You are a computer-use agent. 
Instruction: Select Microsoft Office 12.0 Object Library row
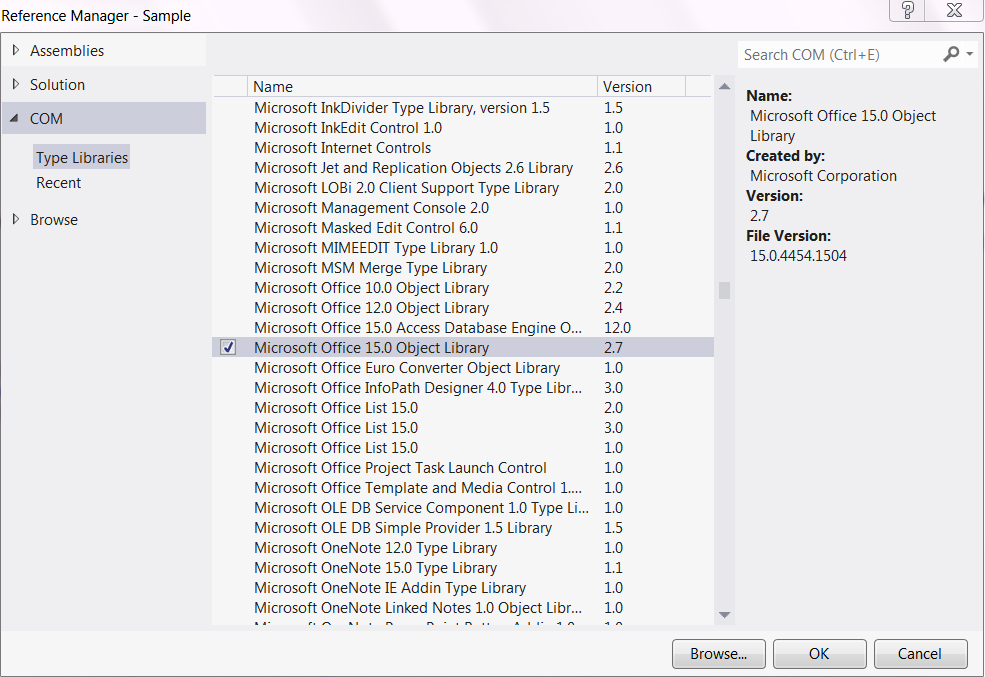pyautogui.click(x=371, y=308)
